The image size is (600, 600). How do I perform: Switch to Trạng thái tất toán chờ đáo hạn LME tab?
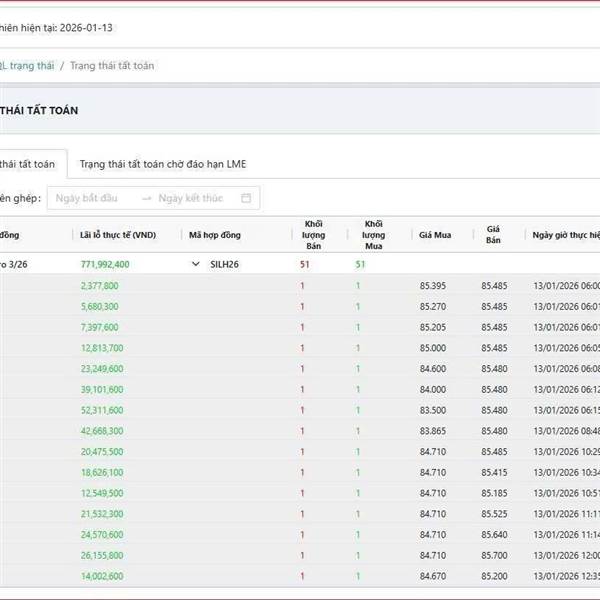point(162,163)
